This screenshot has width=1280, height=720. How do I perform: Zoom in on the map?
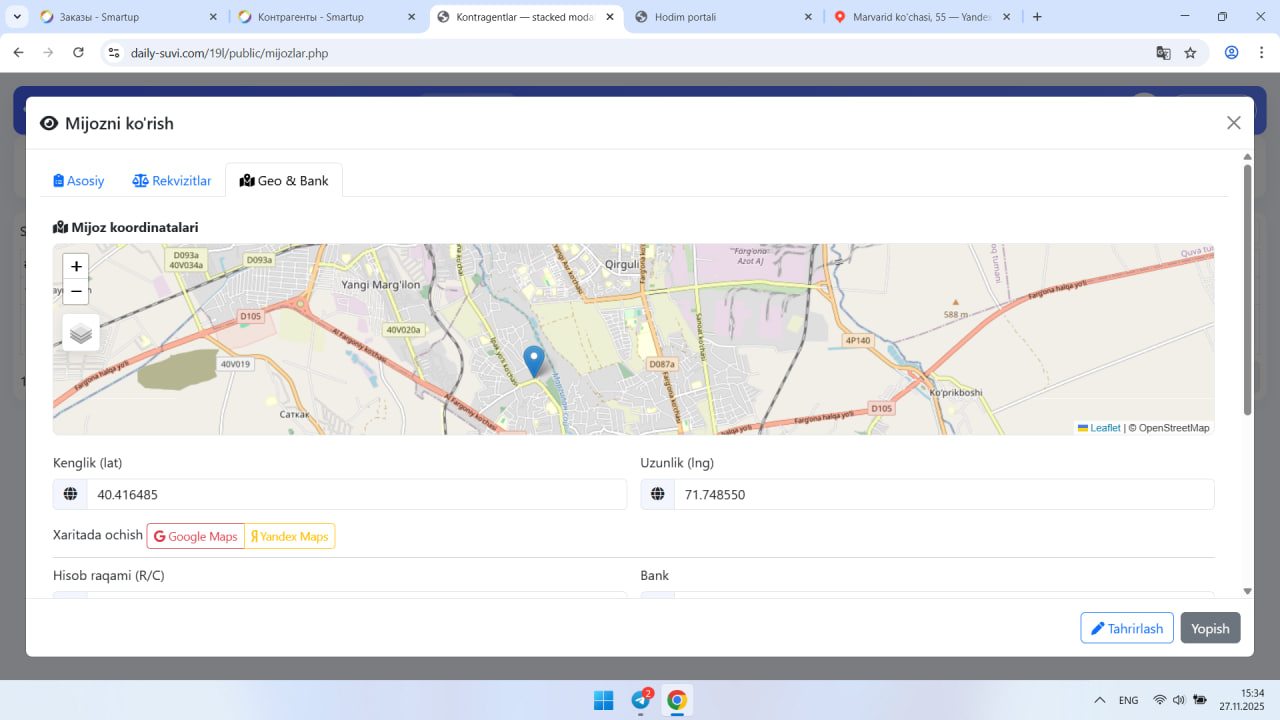(76, 267)
